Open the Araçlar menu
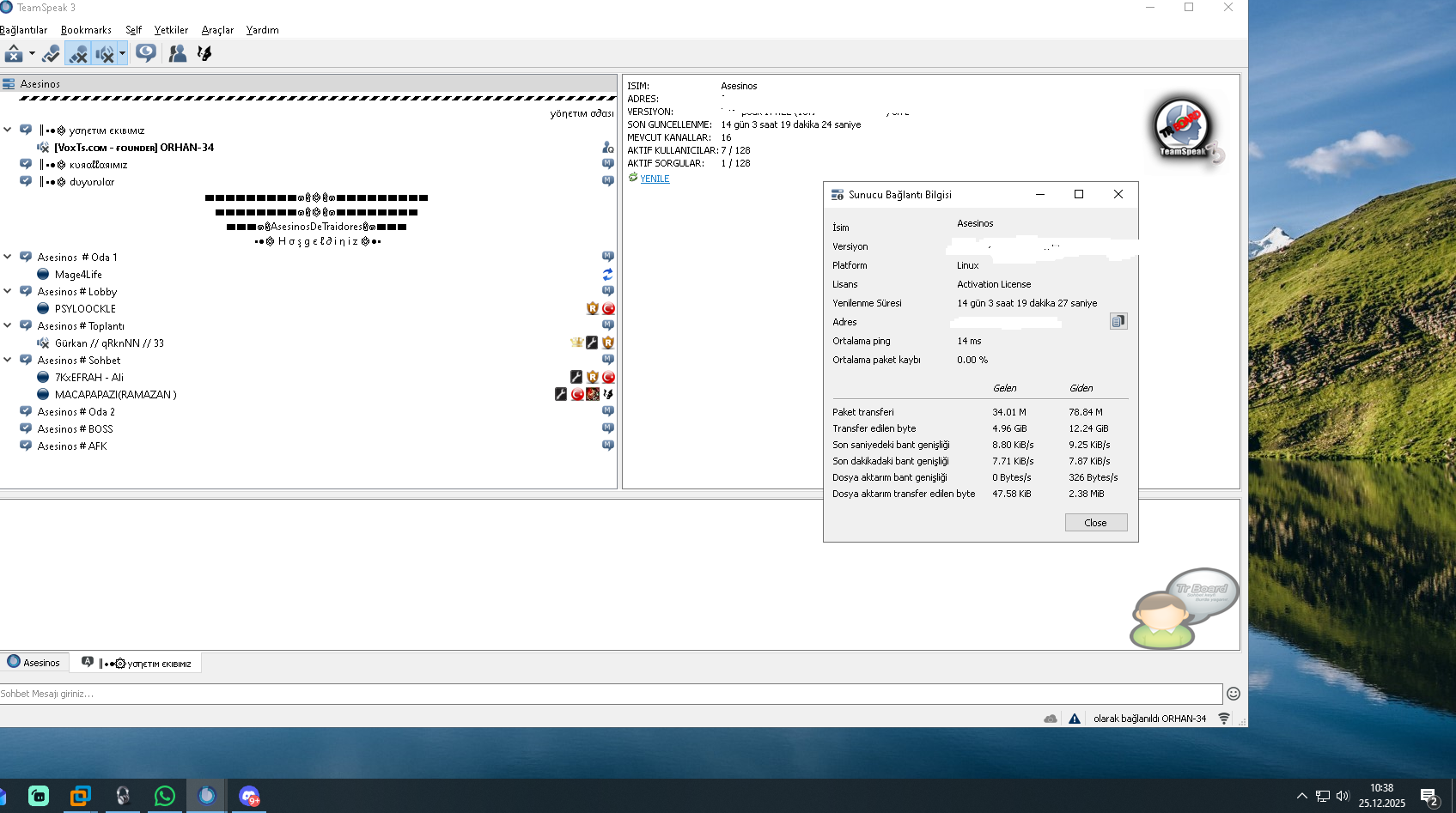The width and height of the screenshot is (1456, 813). (217, 30)
